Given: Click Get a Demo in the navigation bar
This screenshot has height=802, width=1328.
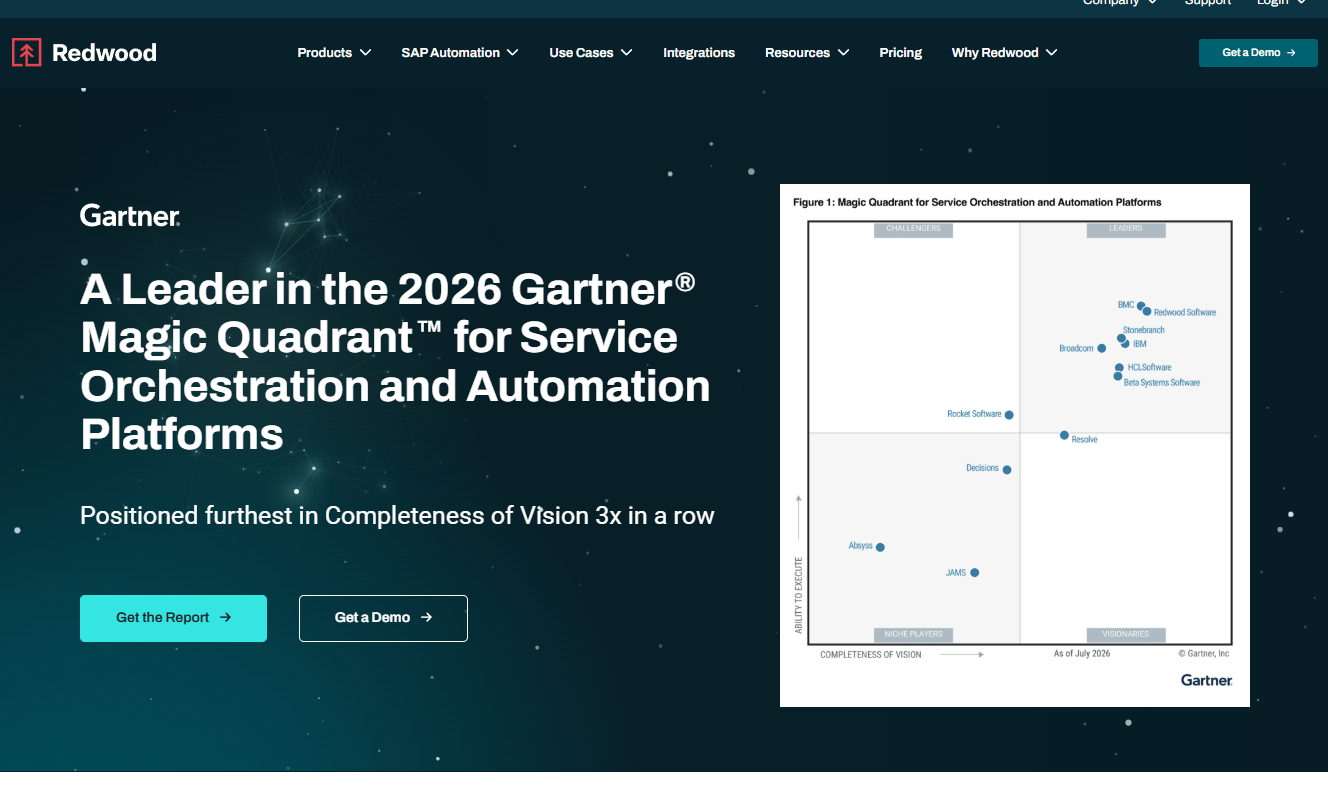Looking at the screenshot, I should [x=1259, y=53].
